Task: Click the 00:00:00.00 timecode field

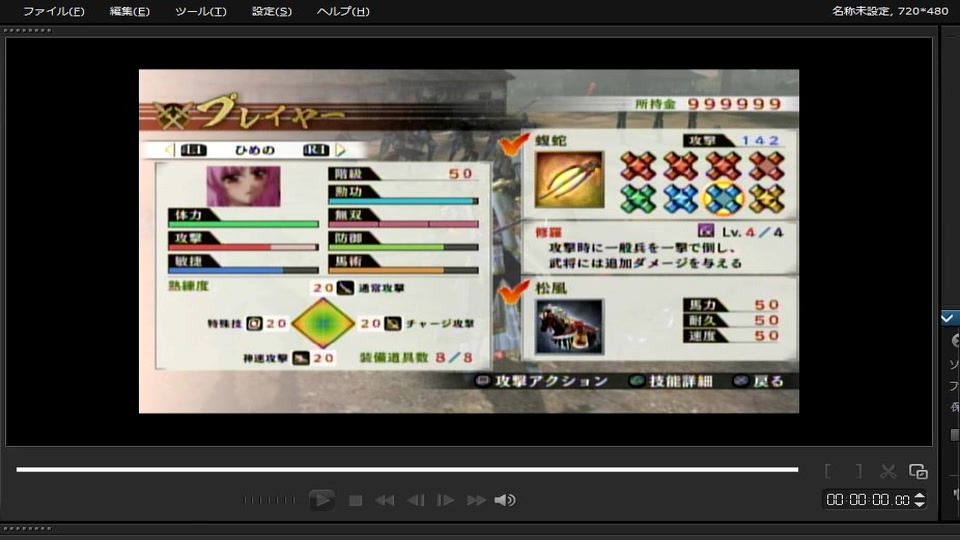Action: 867,500
